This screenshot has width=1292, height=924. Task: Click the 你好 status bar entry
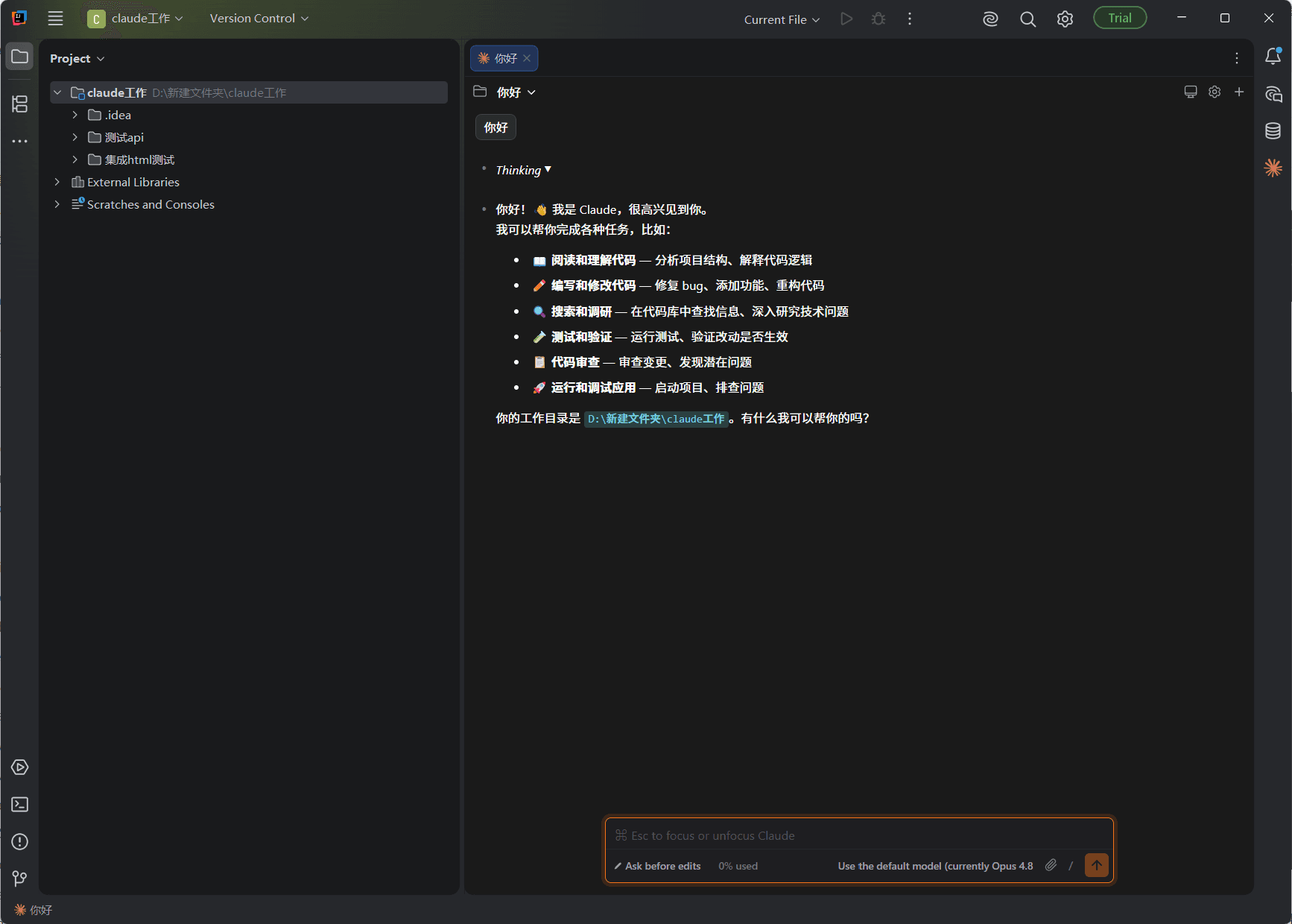[x=34, y=910]
